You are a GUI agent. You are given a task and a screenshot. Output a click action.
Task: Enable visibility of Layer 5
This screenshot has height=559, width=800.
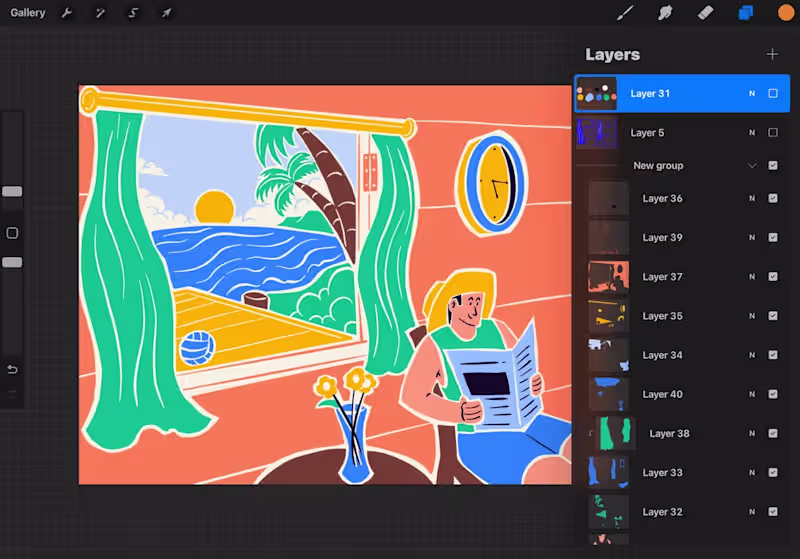773,133
